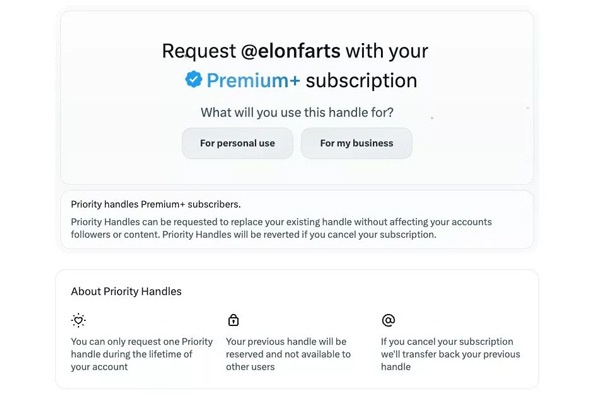The height and width of the screenshot is (400, 600).
Task: Click the padlock icon for reserved handle
Action: pyautogui.click(x=234, y=320)
